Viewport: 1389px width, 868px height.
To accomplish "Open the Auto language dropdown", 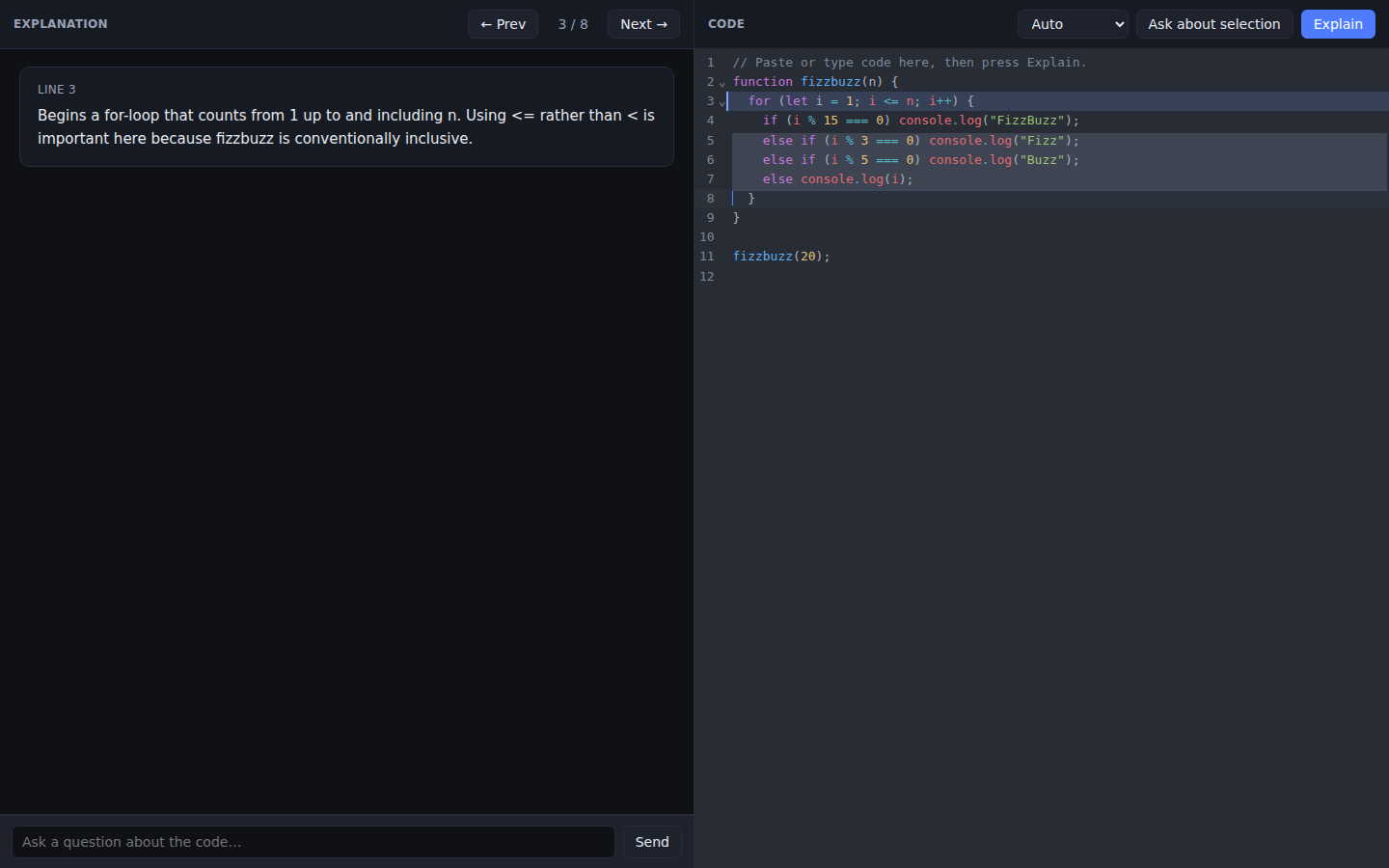I will pos(1073,24).
